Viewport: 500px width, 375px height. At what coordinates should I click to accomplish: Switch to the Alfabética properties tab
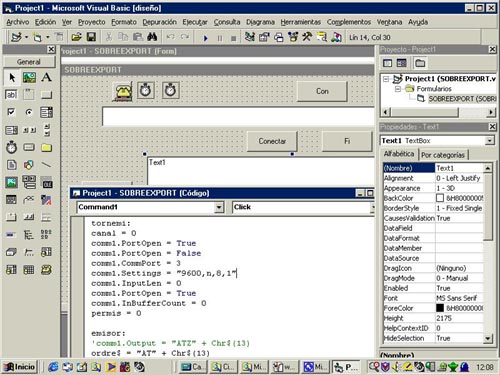click(399, 154)
